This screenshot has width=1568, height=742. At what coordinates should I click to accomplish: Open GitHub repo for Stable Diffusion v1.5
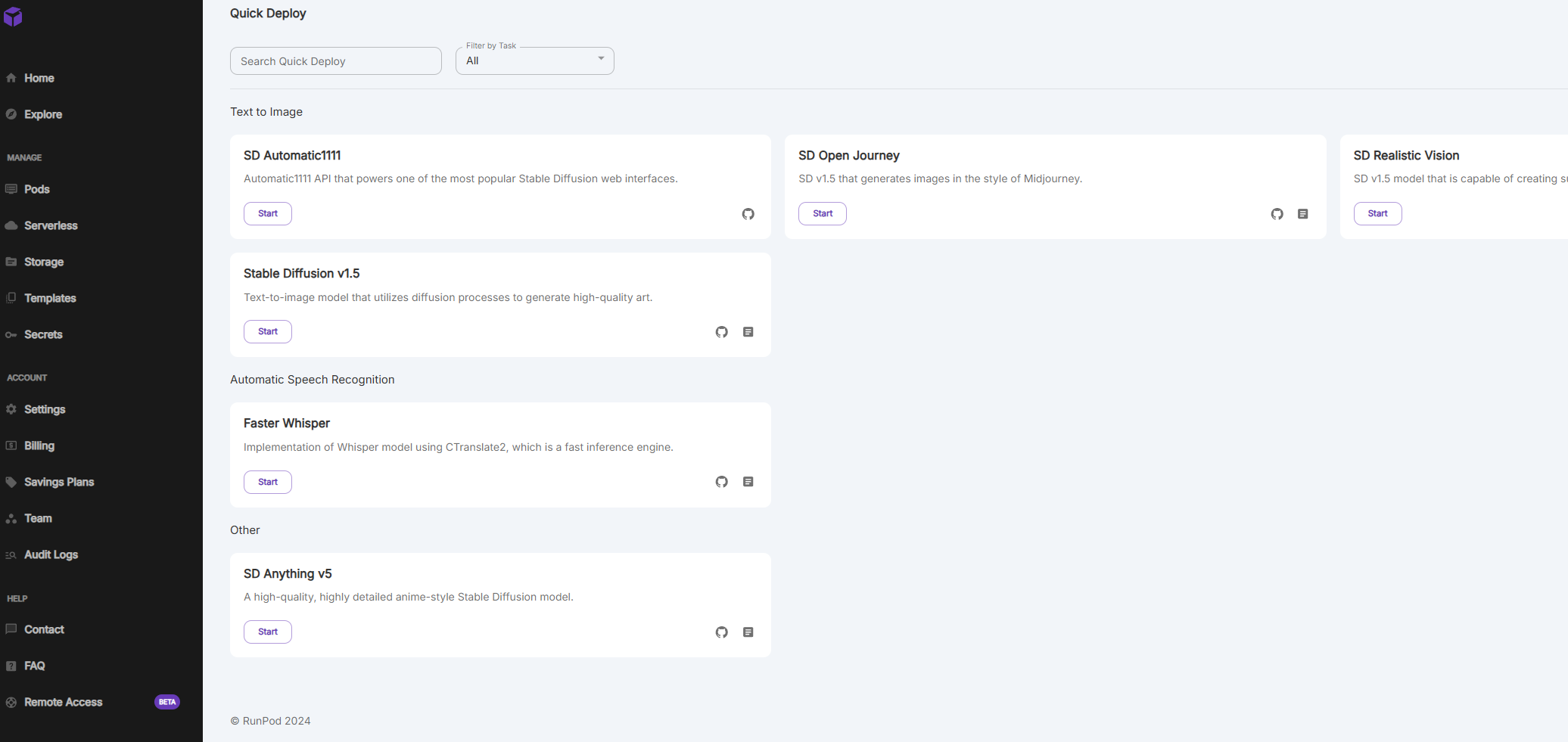[721, 332]
